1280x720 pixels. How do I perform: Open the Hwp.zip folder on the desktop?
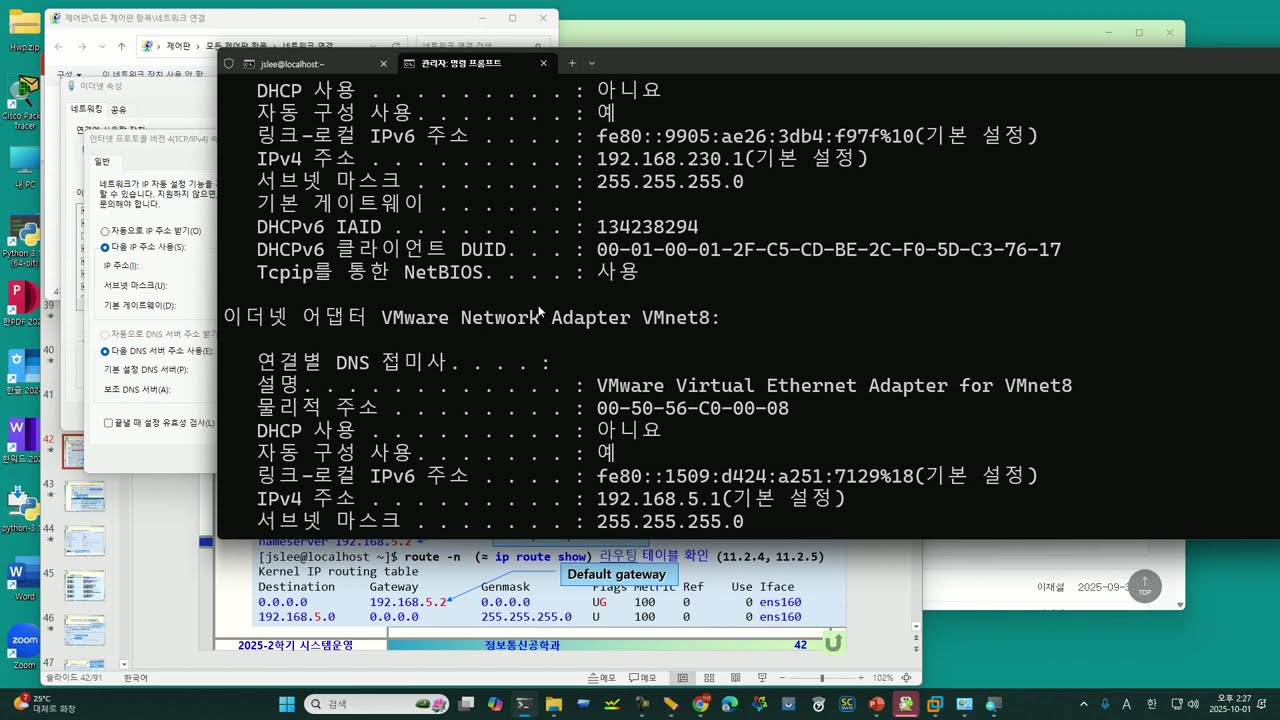24,30
